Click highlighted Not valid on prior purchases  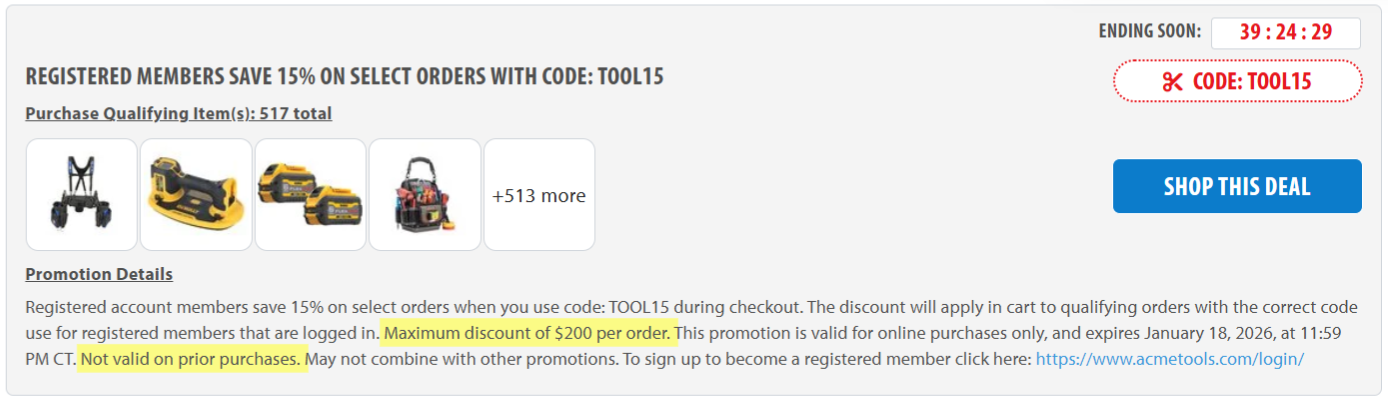[x=192, y=358]
